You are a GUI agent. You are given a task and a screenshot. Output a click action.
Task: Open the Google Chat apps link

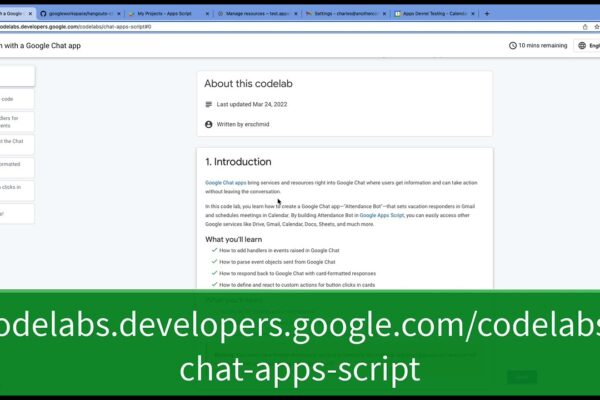[x=226, y=183]
